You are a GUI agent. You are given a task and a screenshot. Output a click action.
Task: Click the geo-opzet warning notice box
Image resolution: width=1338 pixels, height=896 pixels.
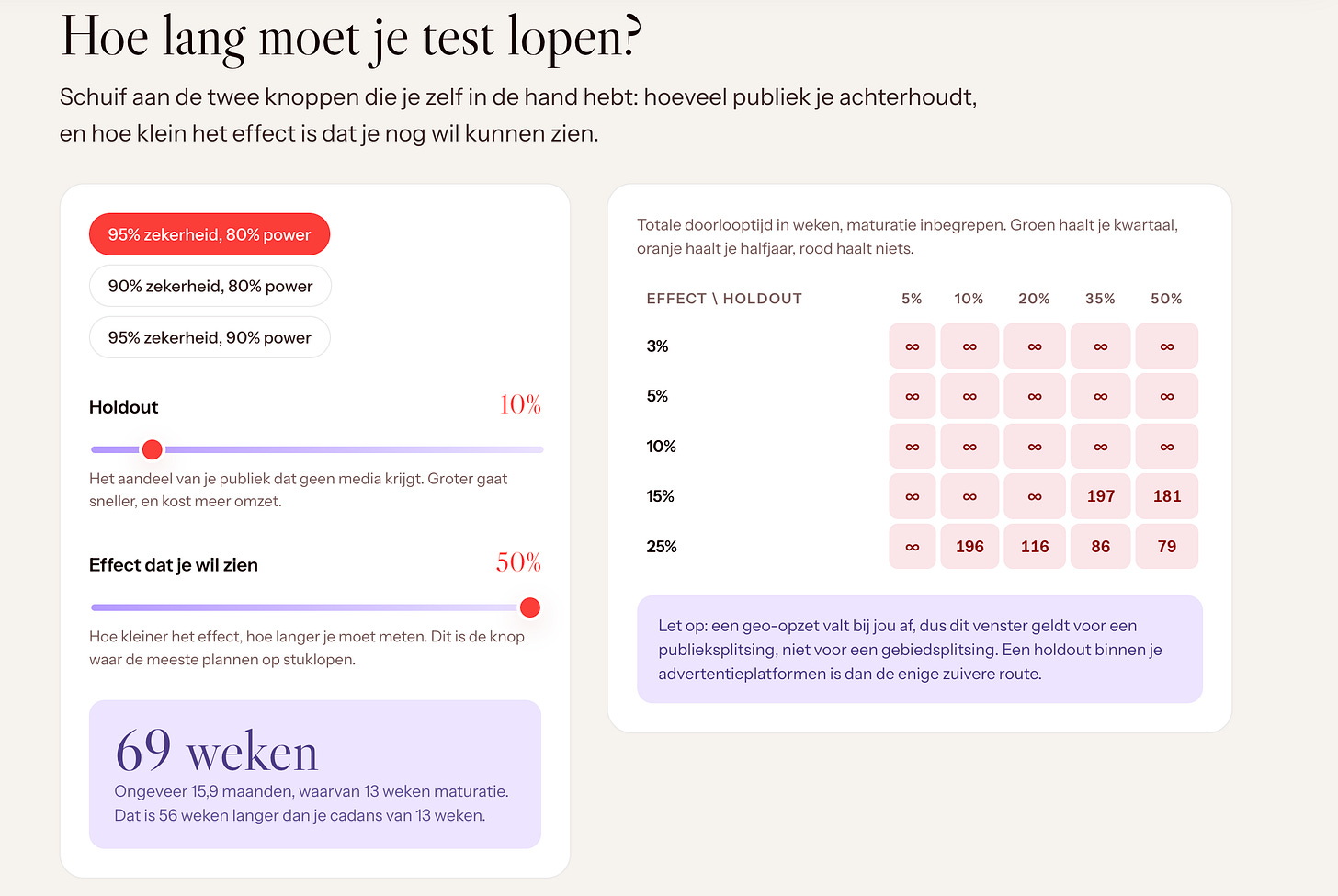coord(920,650)
